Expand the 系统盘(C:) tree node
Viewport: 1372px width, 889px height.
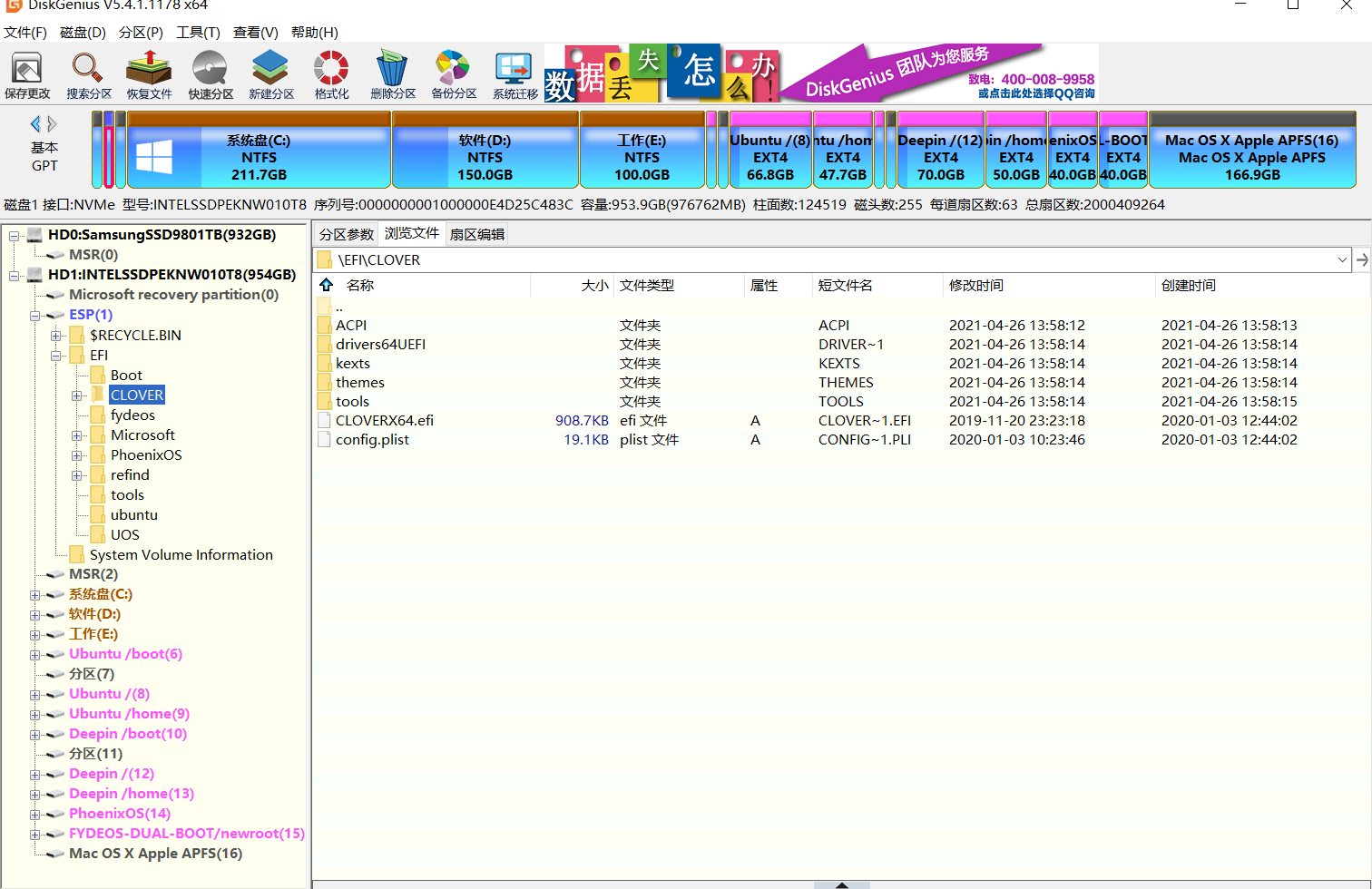tap(35, 595)
